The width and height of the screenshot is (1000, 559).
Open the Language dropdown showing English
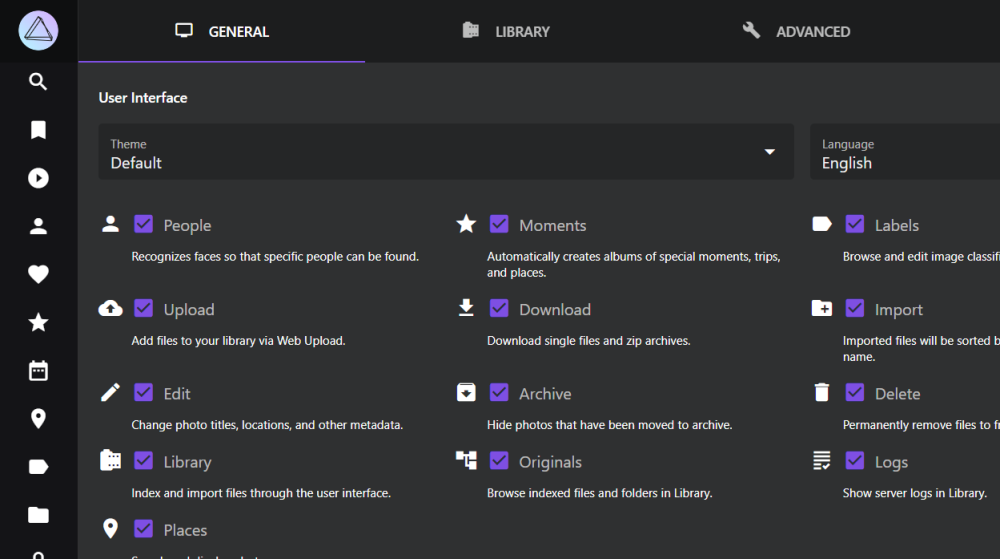coord(904,152)
